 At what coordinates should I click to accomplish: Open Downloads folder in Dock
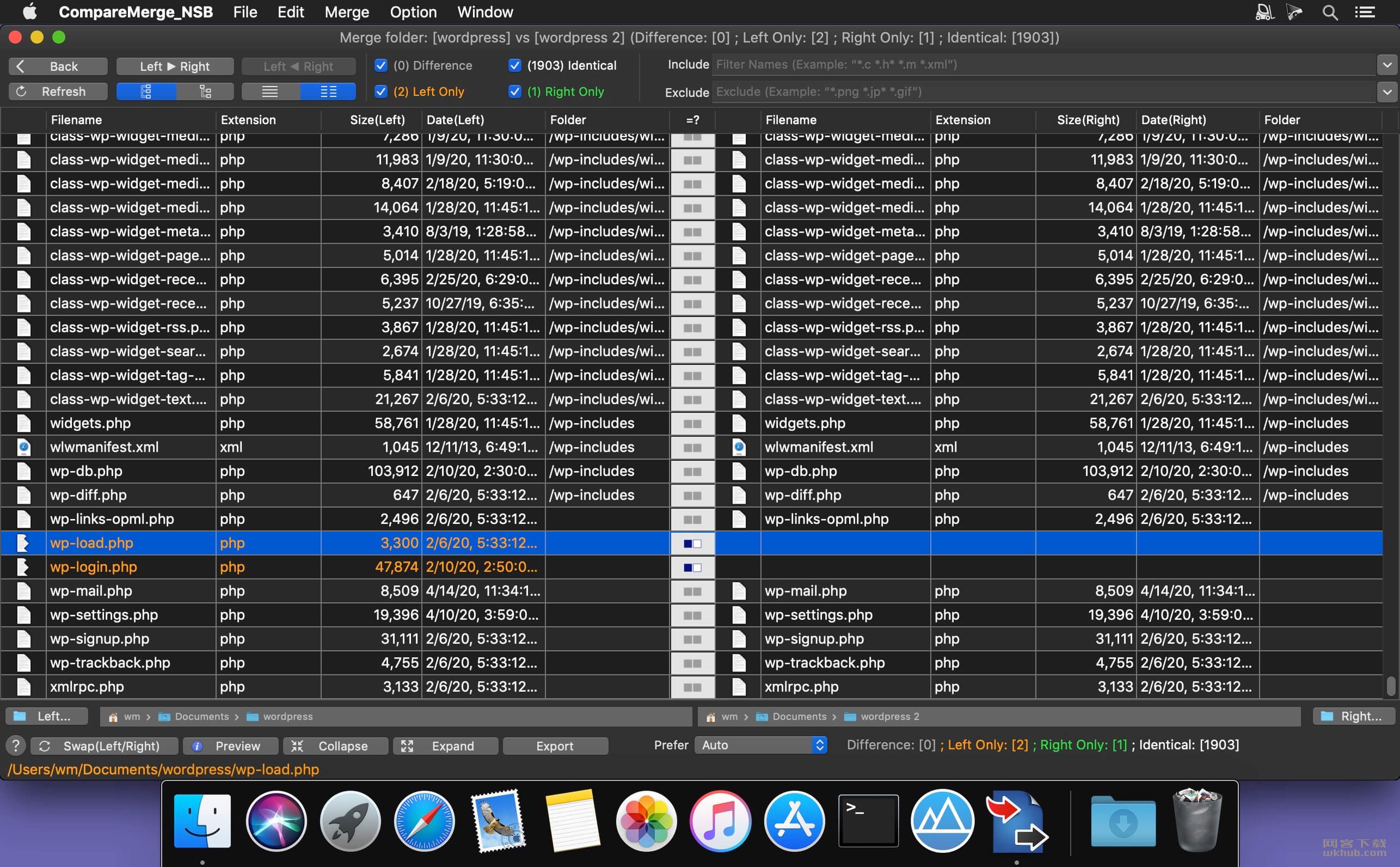[1123, 821]
